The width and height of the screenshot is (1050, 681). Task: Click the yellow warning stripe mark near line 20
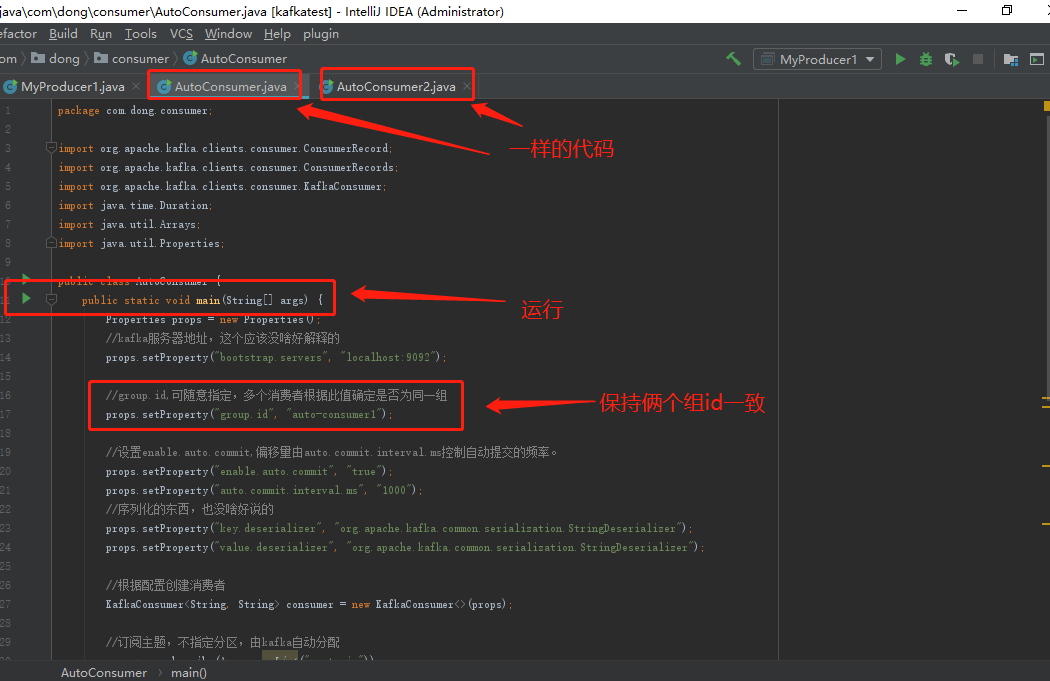1045,465
